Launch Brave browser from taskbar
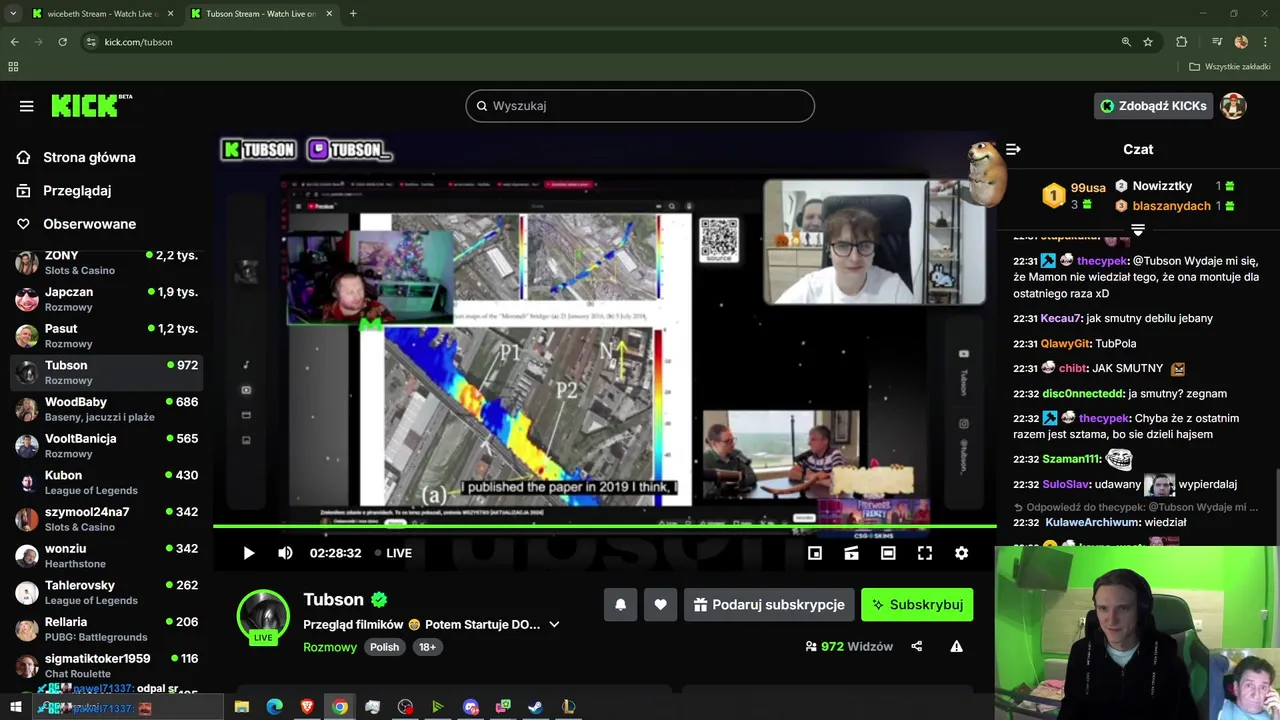Screen dimensions: 1280x720 point(307,707)
